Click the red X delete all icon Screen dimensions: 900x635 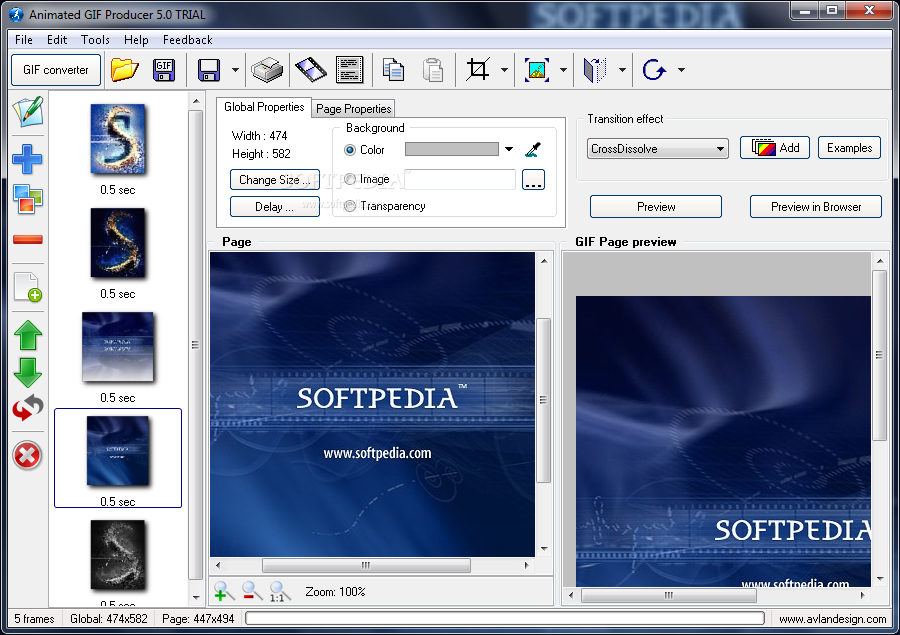point(27,456)
